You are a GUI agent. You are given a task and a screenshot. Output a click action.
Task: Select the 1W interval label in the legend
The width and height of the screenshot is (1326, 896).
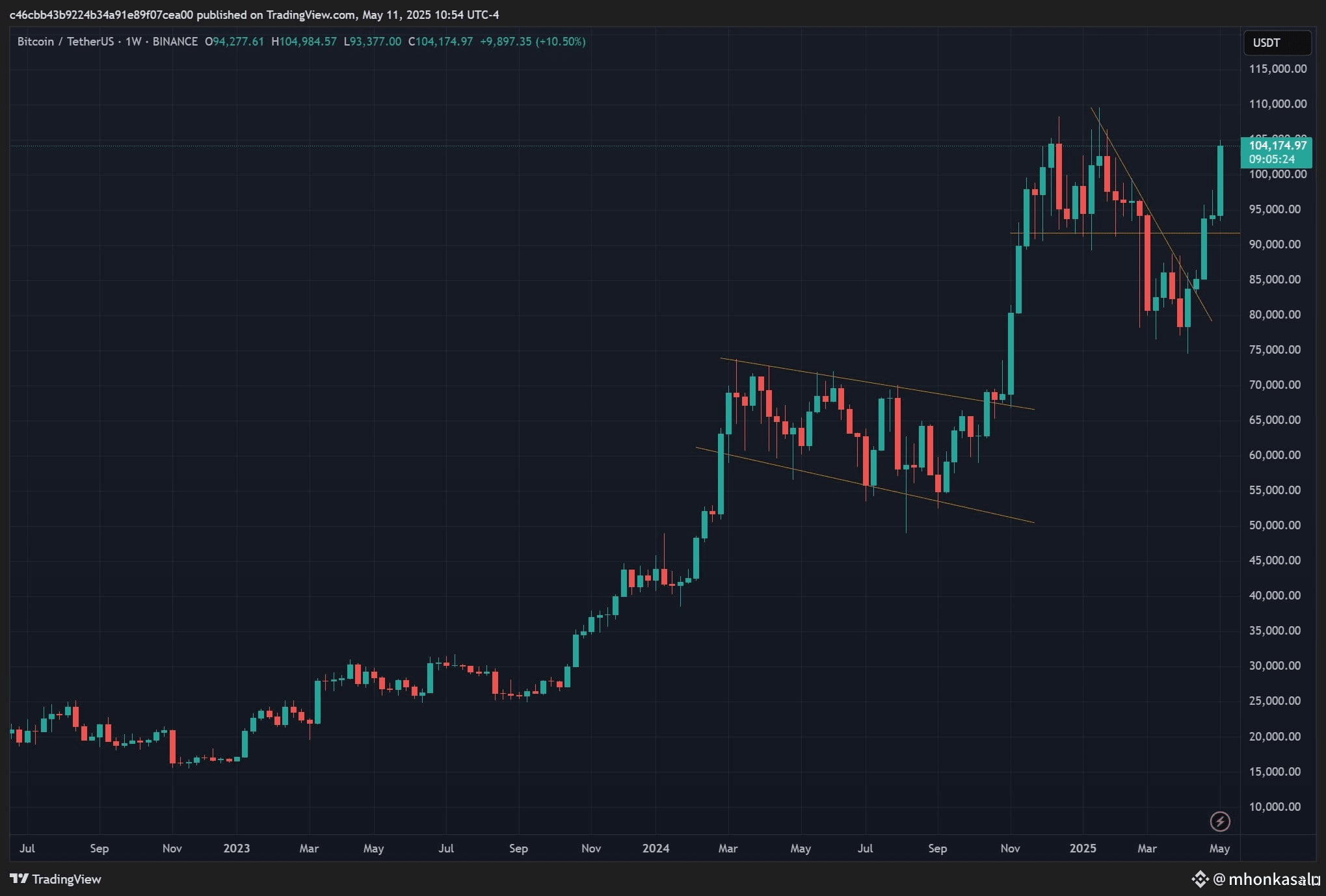pos(133,42)
